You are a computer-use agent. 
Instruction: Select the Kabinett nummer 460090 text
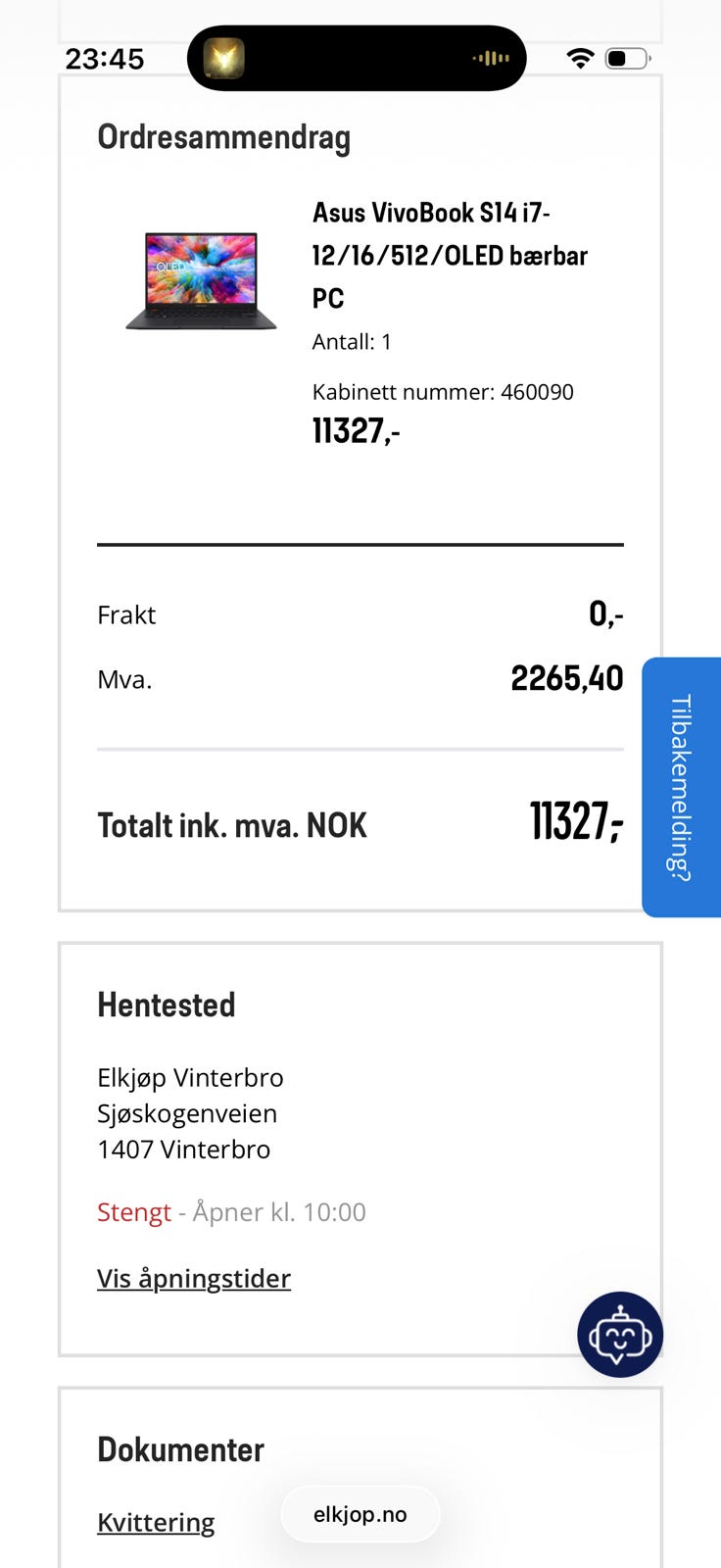443,392
